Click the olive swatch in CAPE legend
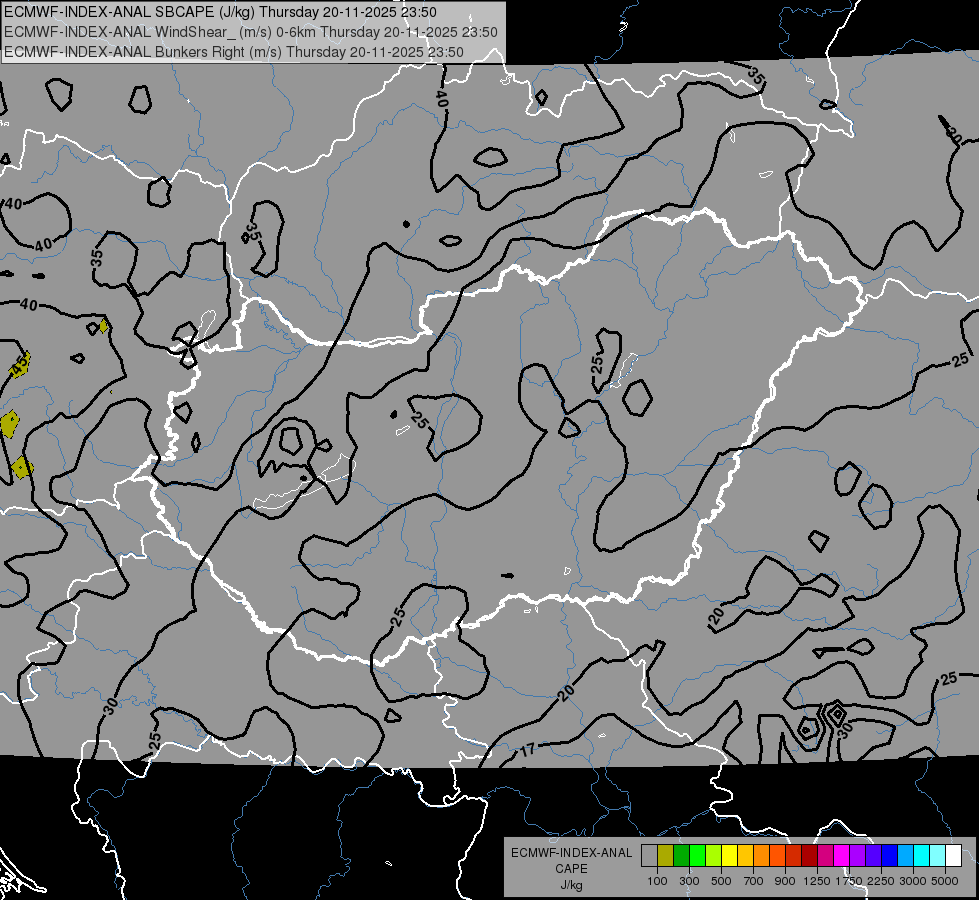Image resolution: width=979 pixels, height=900 pixels. (x=666, y=856)
